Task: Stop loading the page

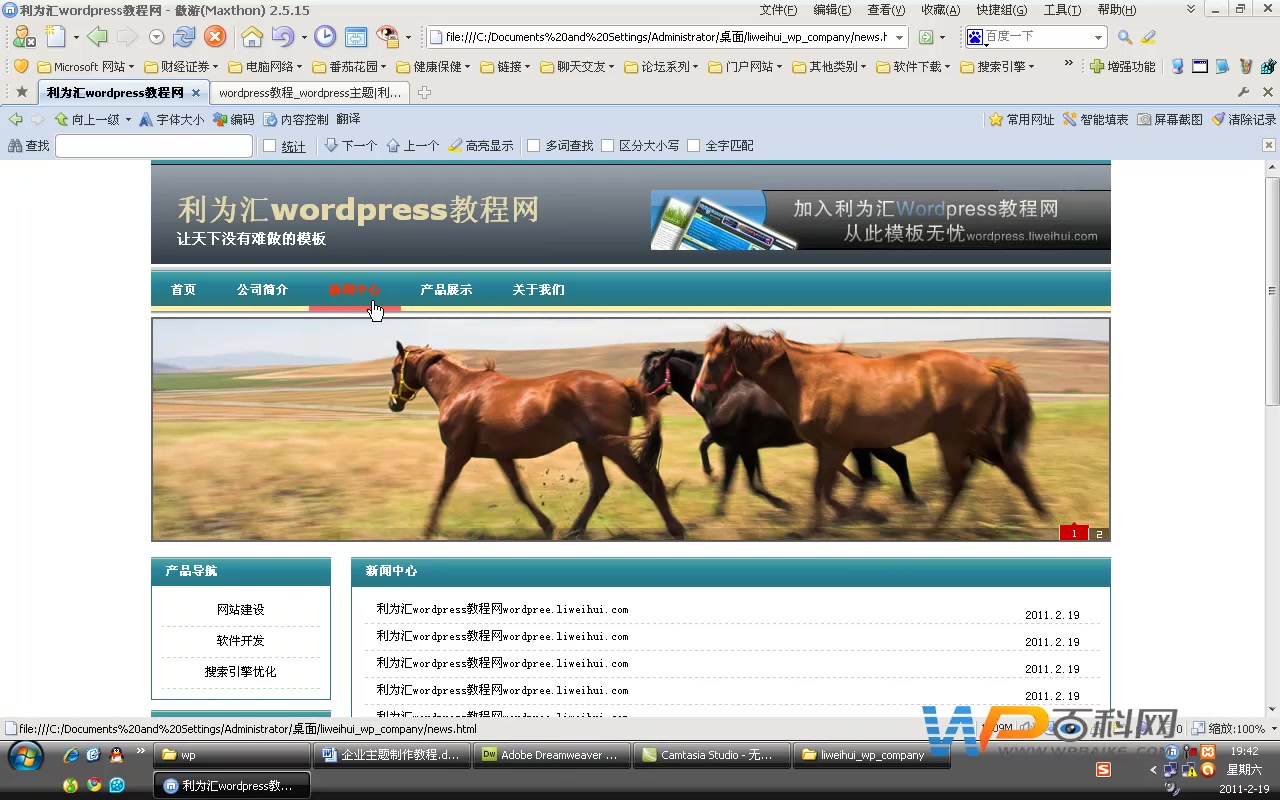Action: [214, 37]
